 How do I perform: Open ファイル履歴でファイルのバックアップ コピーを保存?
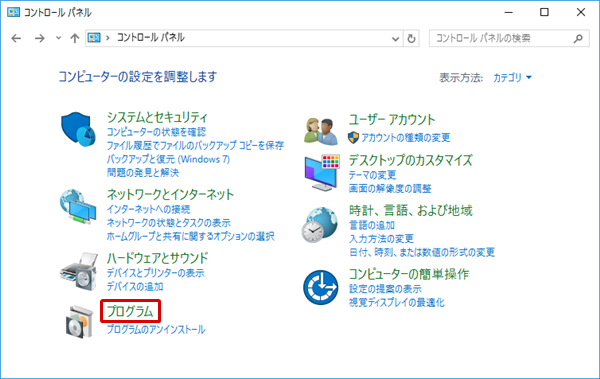195,145
